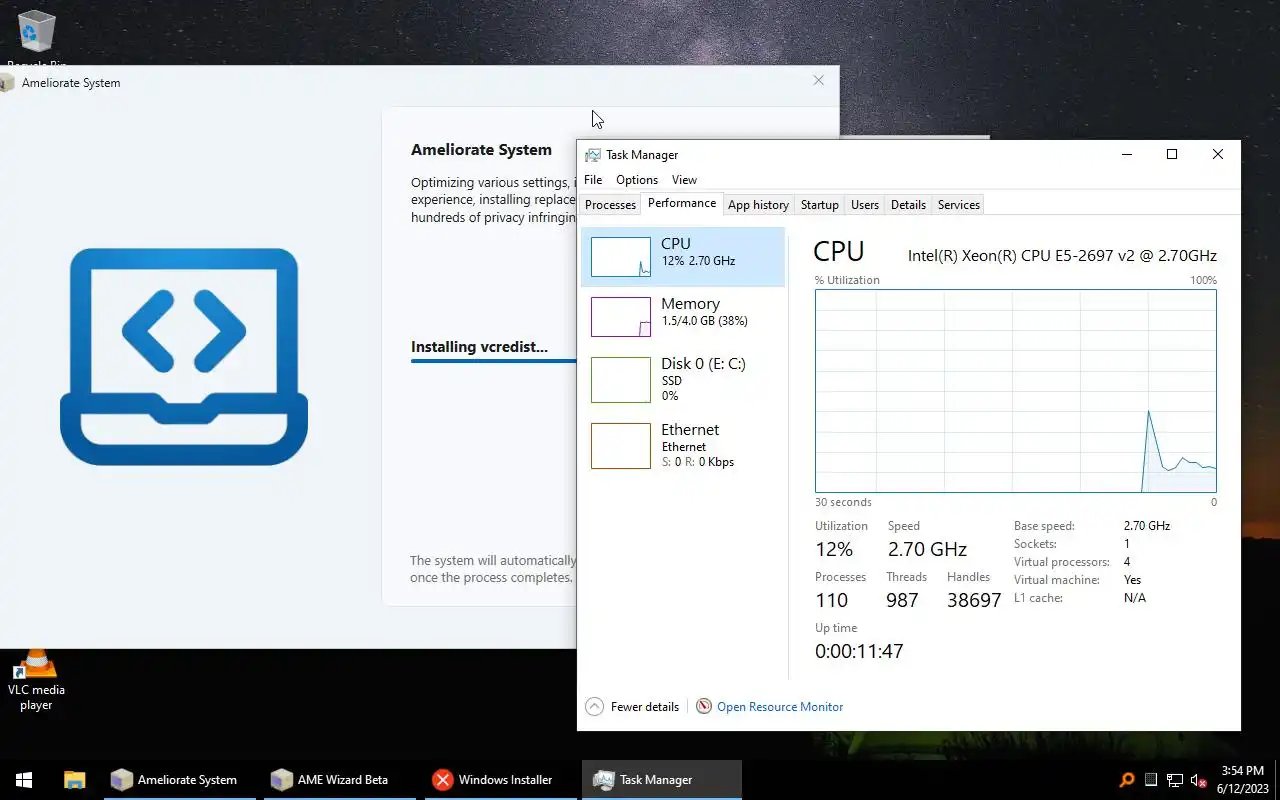Click the Installing vcredist progress bar
This screenshot has width=1280, height=800.
[x=494, y=361]
